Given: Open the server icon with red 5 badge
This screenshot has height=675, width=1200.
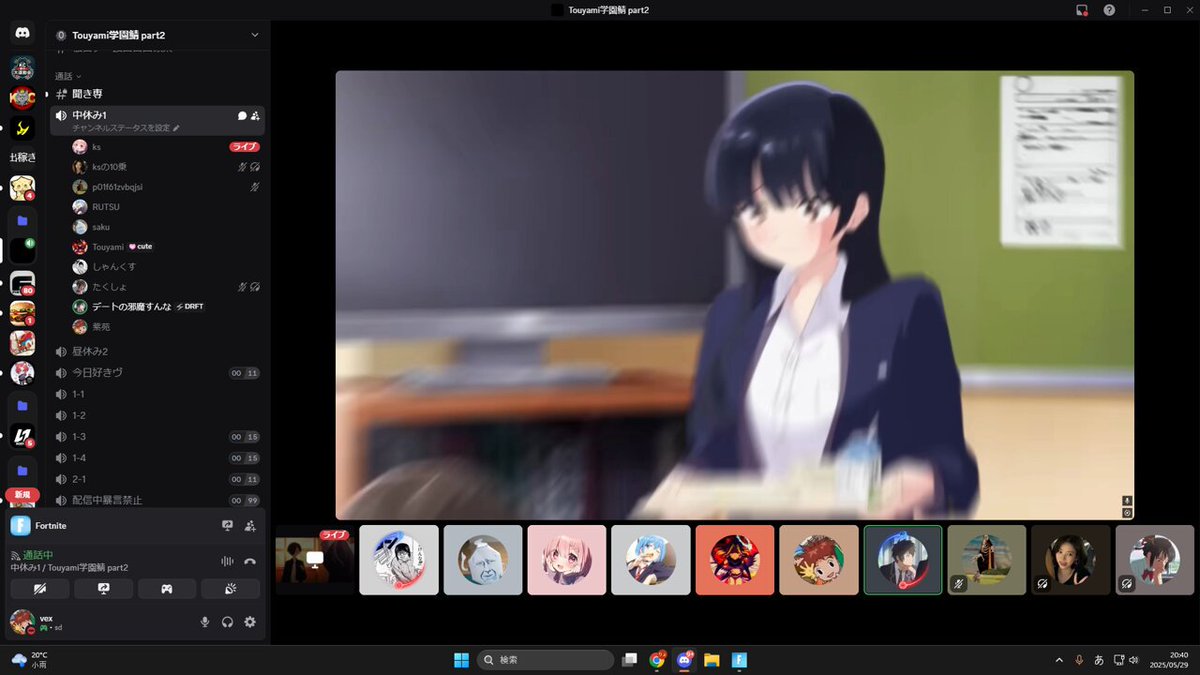Looking at the screenshot, I should pos(22,435).
